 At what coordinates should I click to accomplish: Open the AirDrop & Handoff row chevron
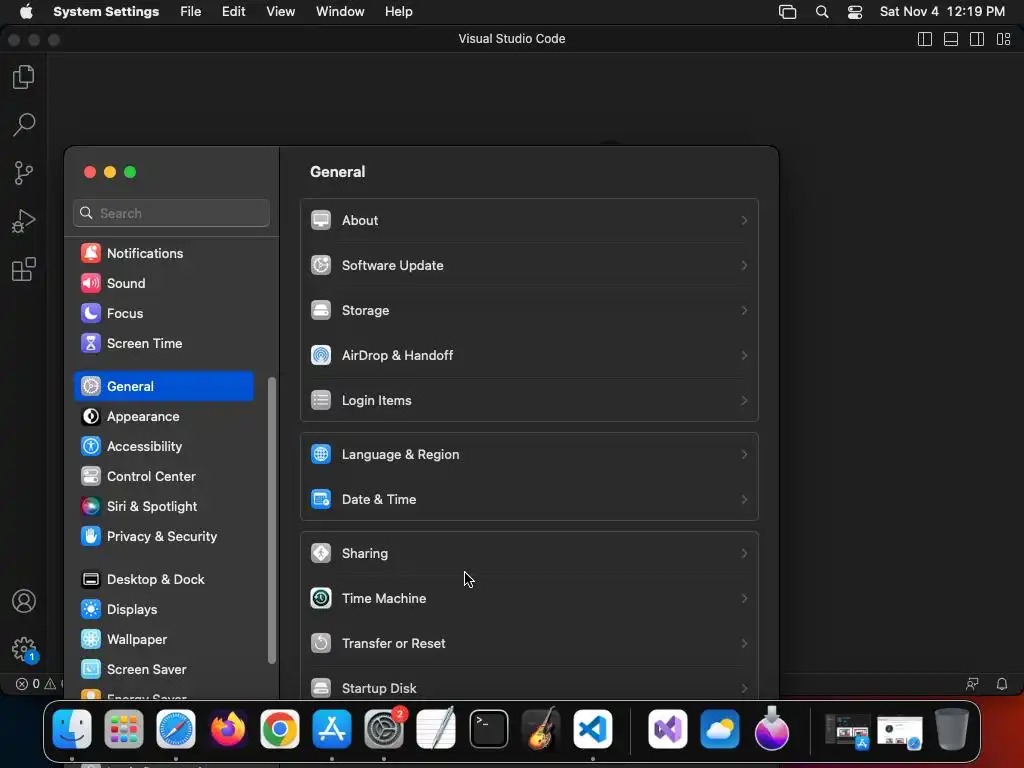click(744, 356)
